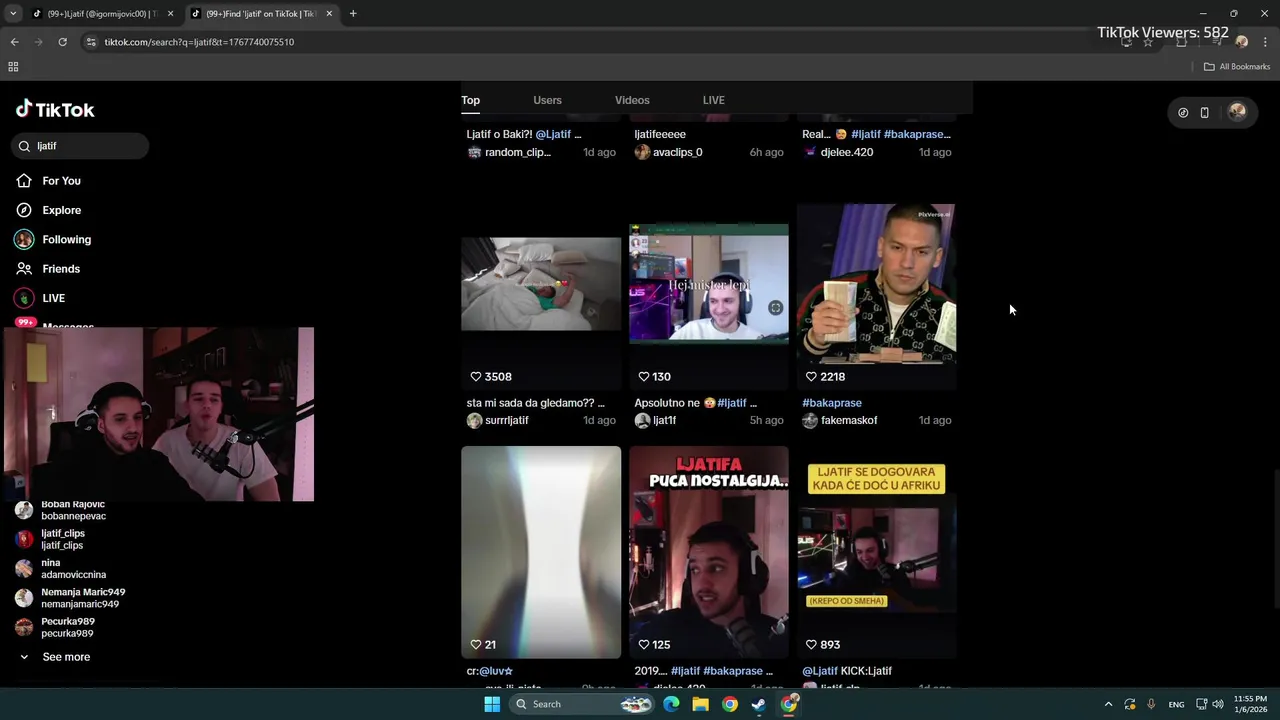Open the For You feed
Screen dimensions: 1280x720
(48, 181)
